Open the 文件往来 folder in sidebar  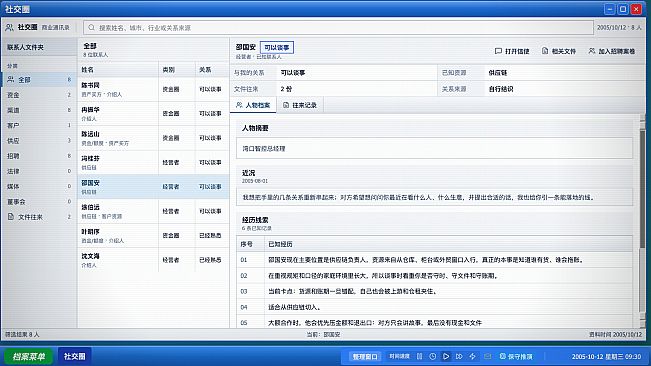tap(39, 217)
